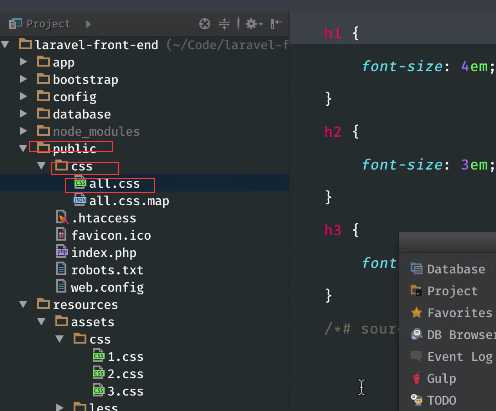Click the index.php file icon
This screenshot has width=496, height=411.
(62, 252)
